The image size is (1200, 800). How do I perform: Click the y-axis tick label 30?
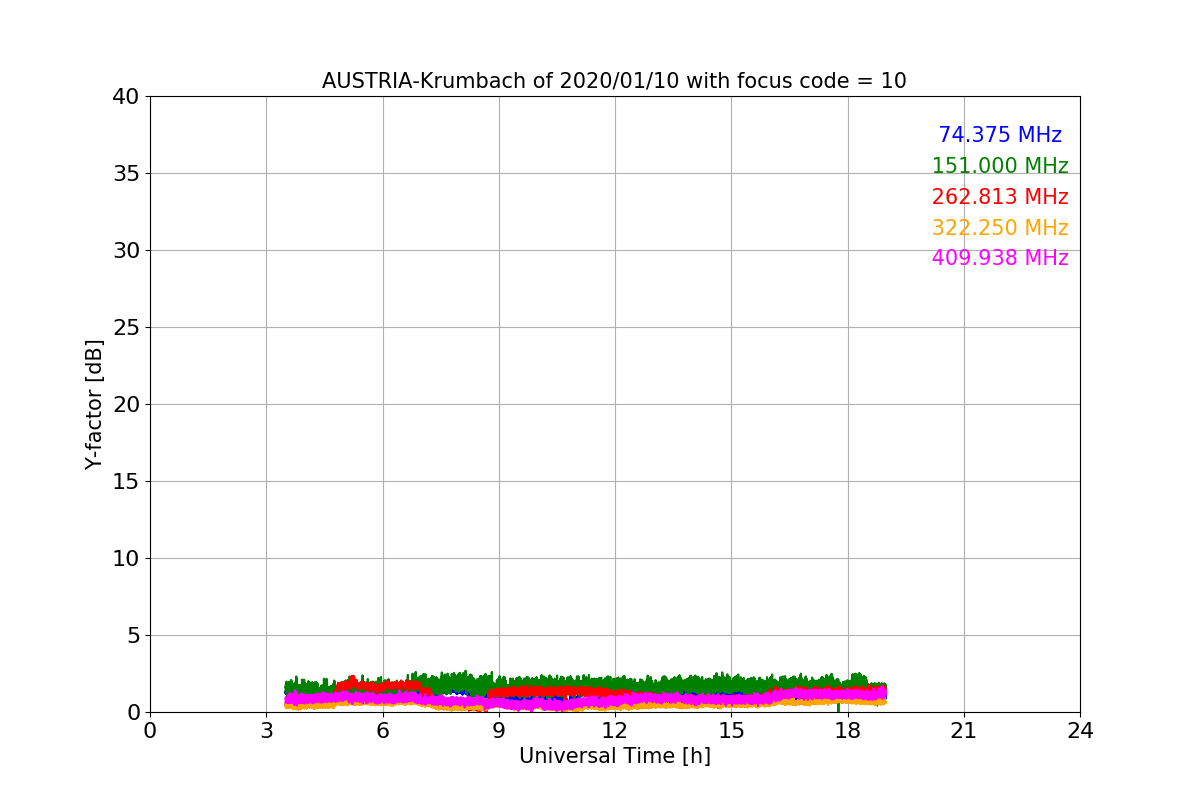126,251
